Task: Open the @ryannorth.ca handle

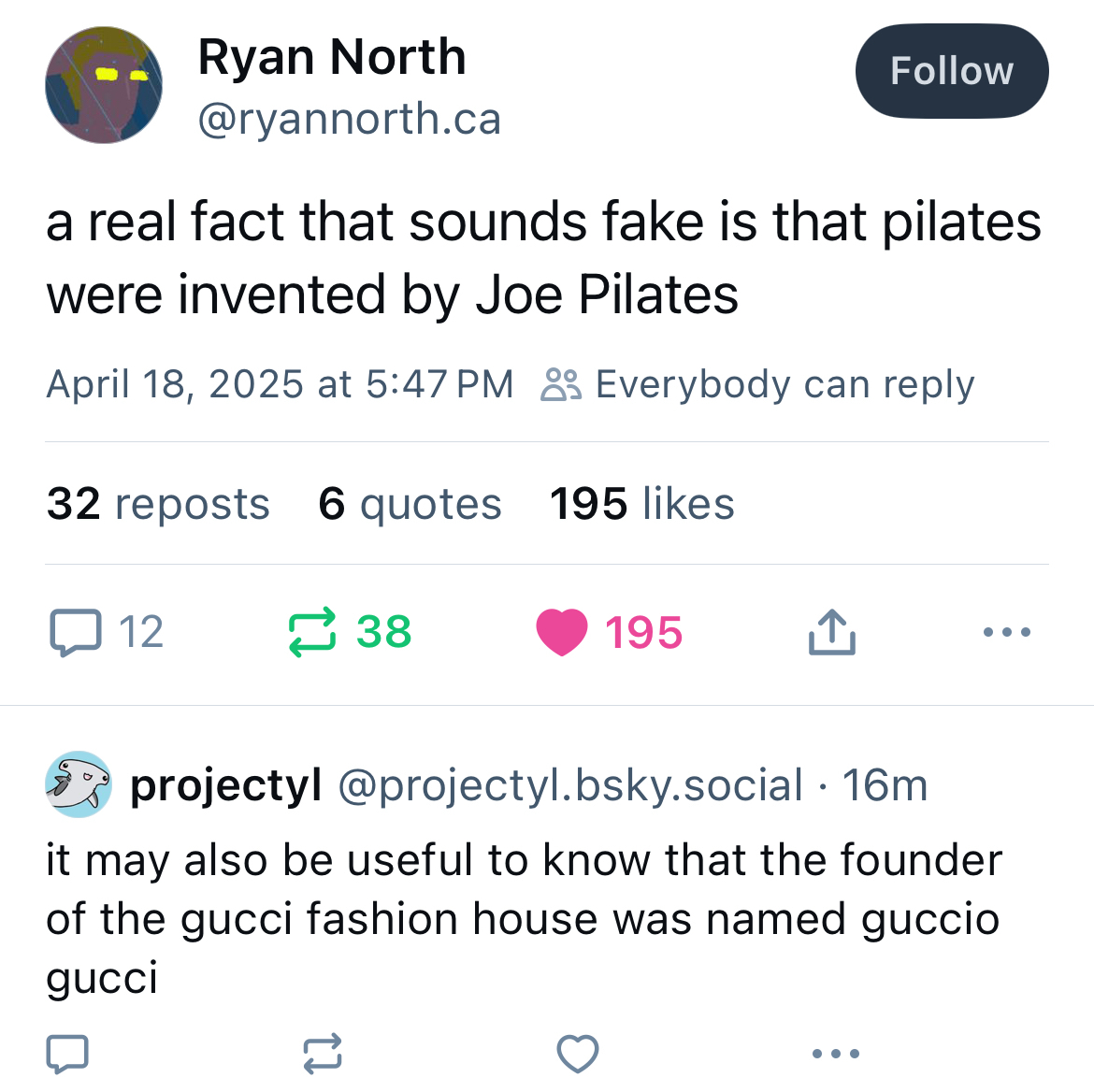Action: pyautogui.click(x=350, y=119)
